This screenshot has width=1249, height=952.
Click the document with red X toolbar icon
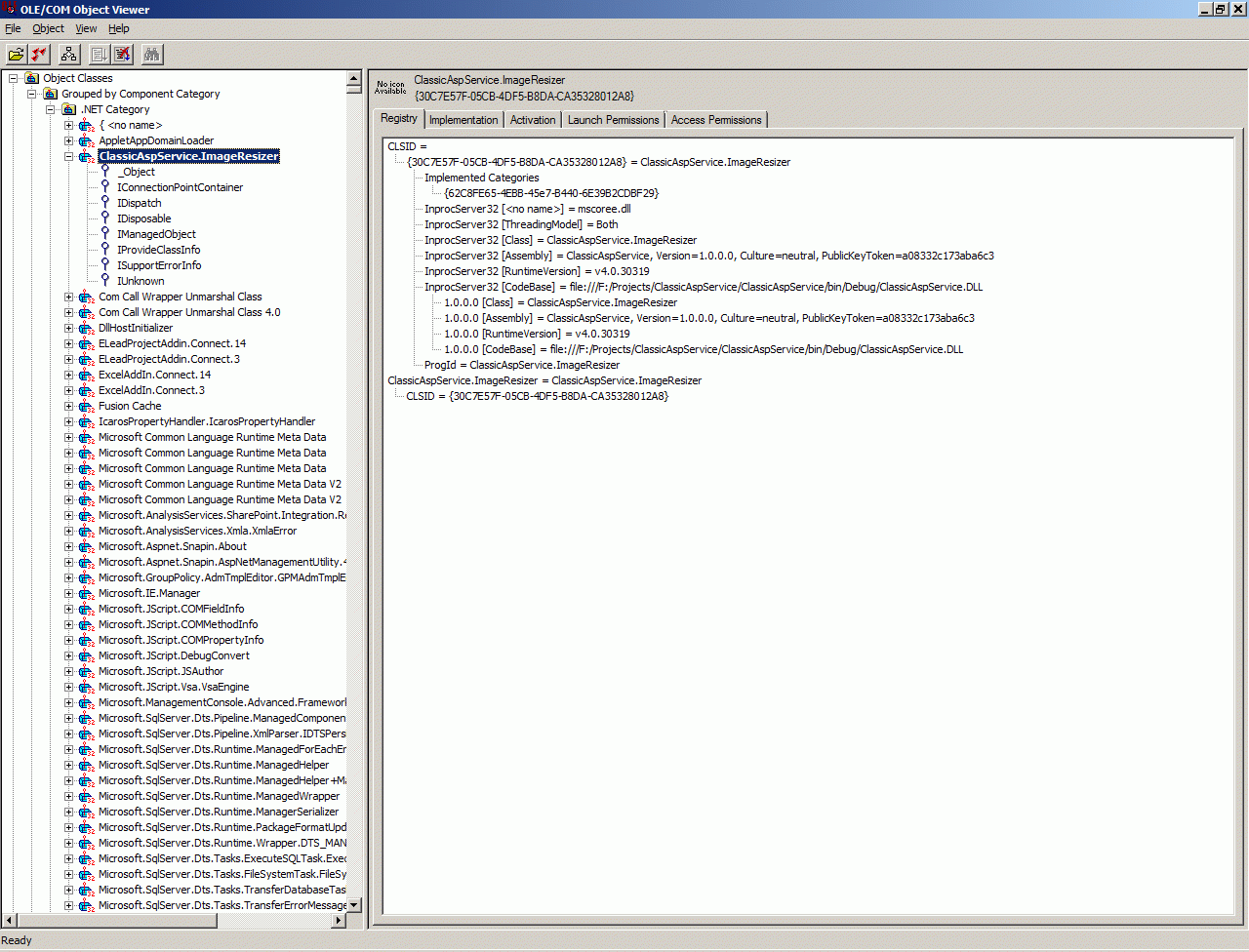(x=122, y=55)
